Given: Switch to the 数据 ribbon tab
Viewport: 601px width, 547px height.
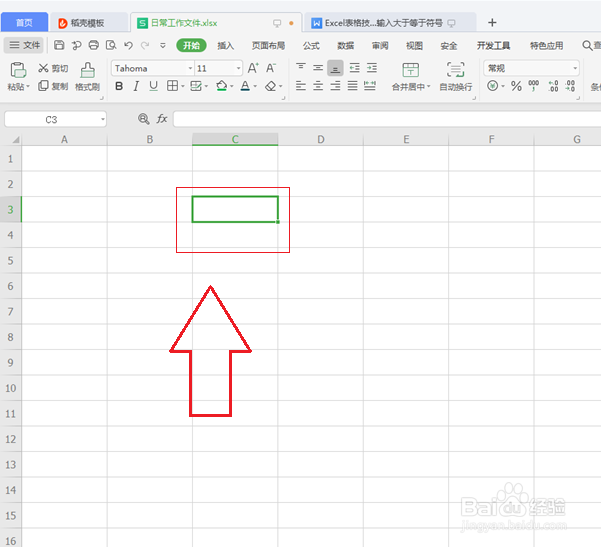Looking at the screenshot, I should [345, 46].
